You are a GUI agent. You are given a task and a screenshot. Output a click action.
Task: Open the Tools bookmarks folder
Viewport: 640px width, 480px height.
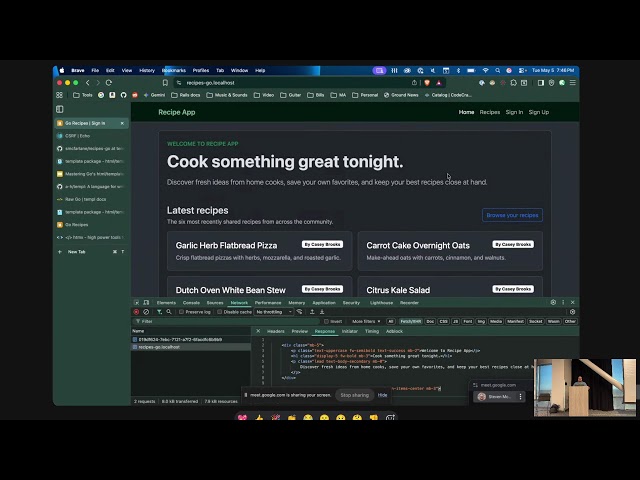tap(83, 95)
